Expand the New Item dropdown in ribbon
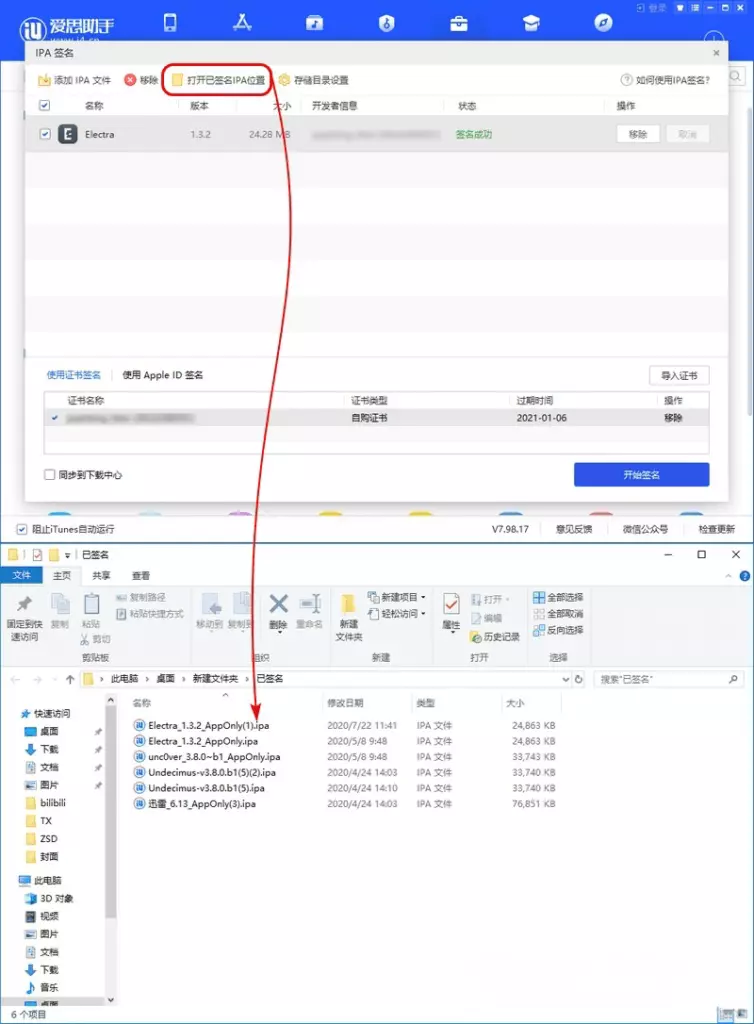The image size is (754, 1024). 423,597
